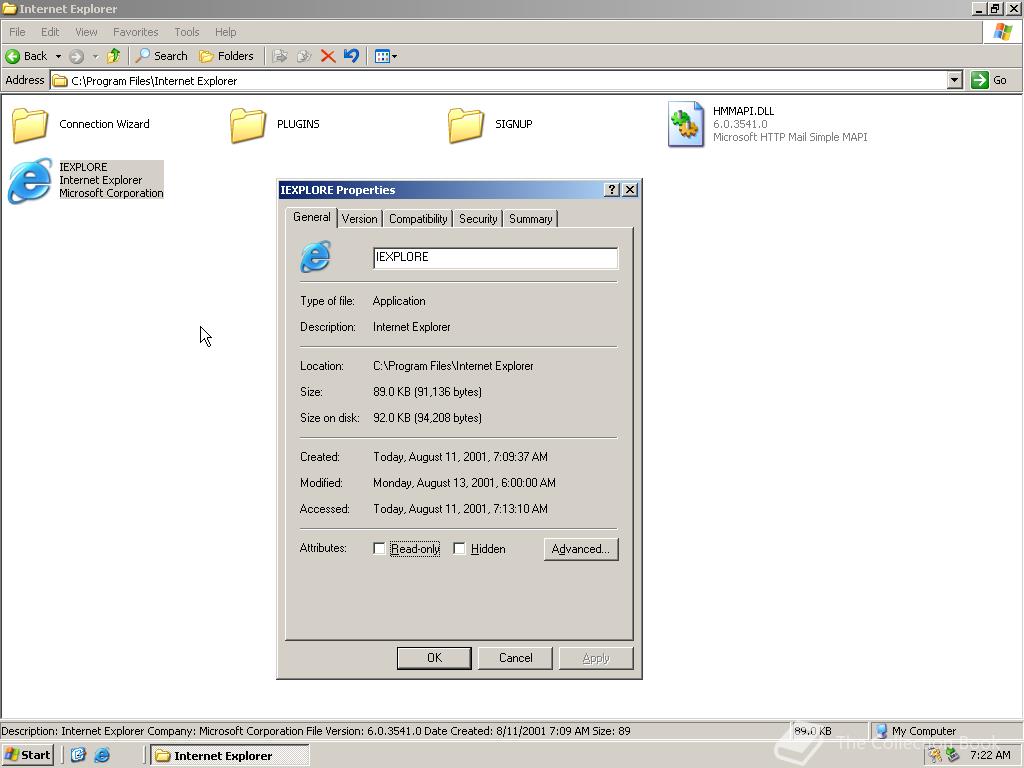
Task: Switch to the Version tab
Action: point(359,219)
